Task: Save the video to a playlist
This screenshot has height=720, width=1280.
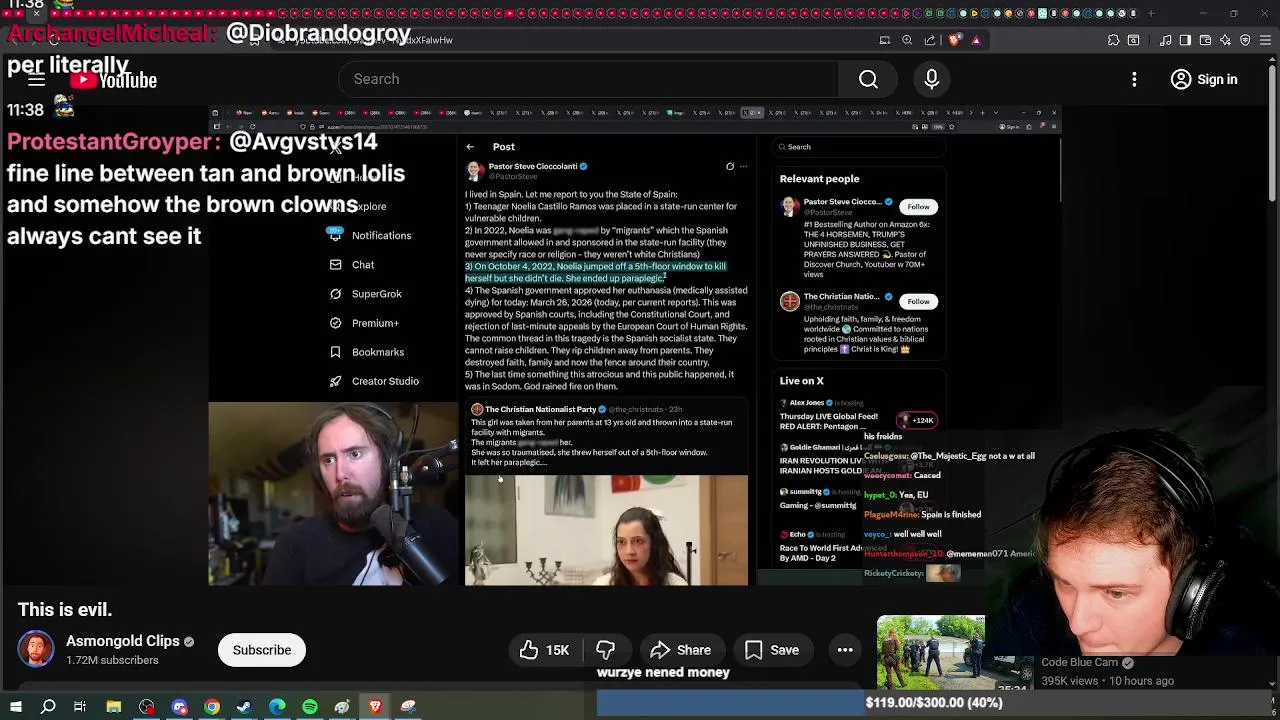Action: tap(771, 650)
